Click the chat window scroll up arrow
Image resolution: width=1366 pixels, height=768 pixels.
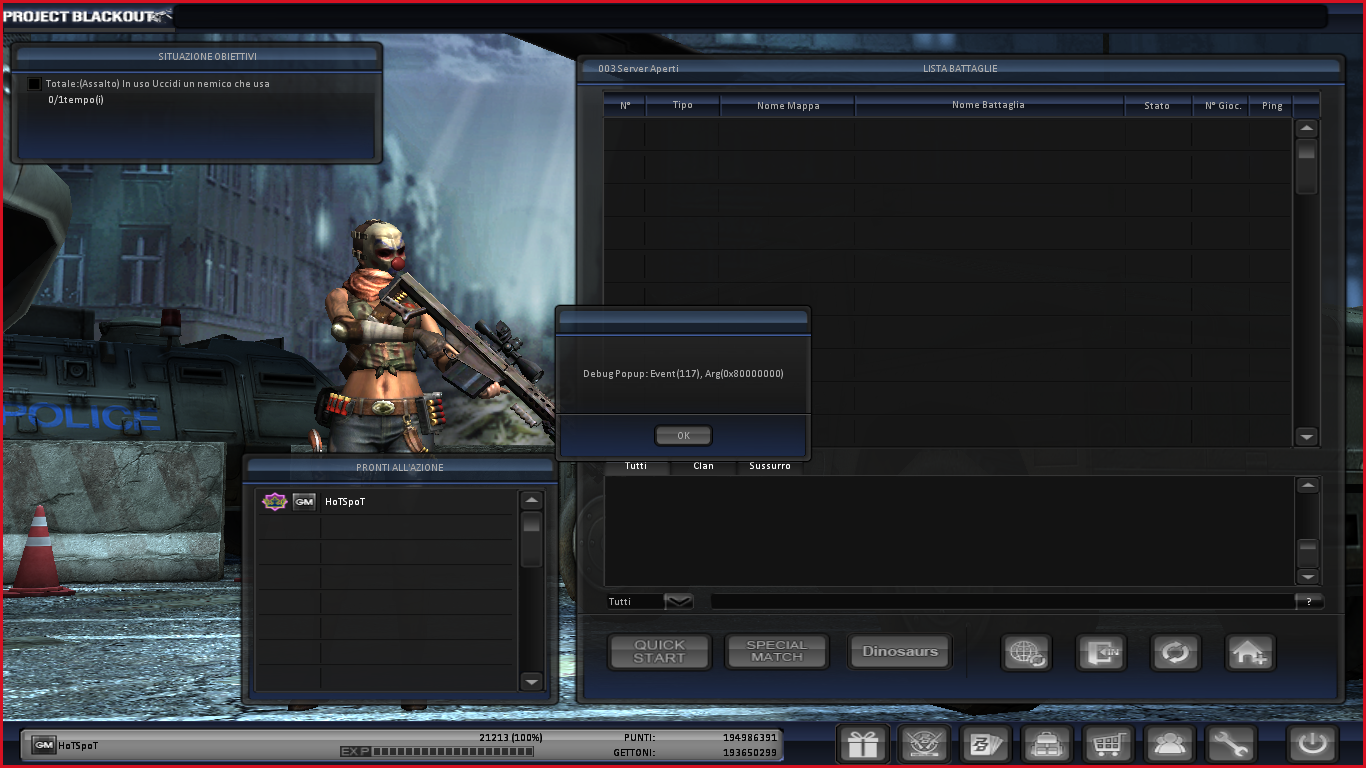click(1307, 486)
